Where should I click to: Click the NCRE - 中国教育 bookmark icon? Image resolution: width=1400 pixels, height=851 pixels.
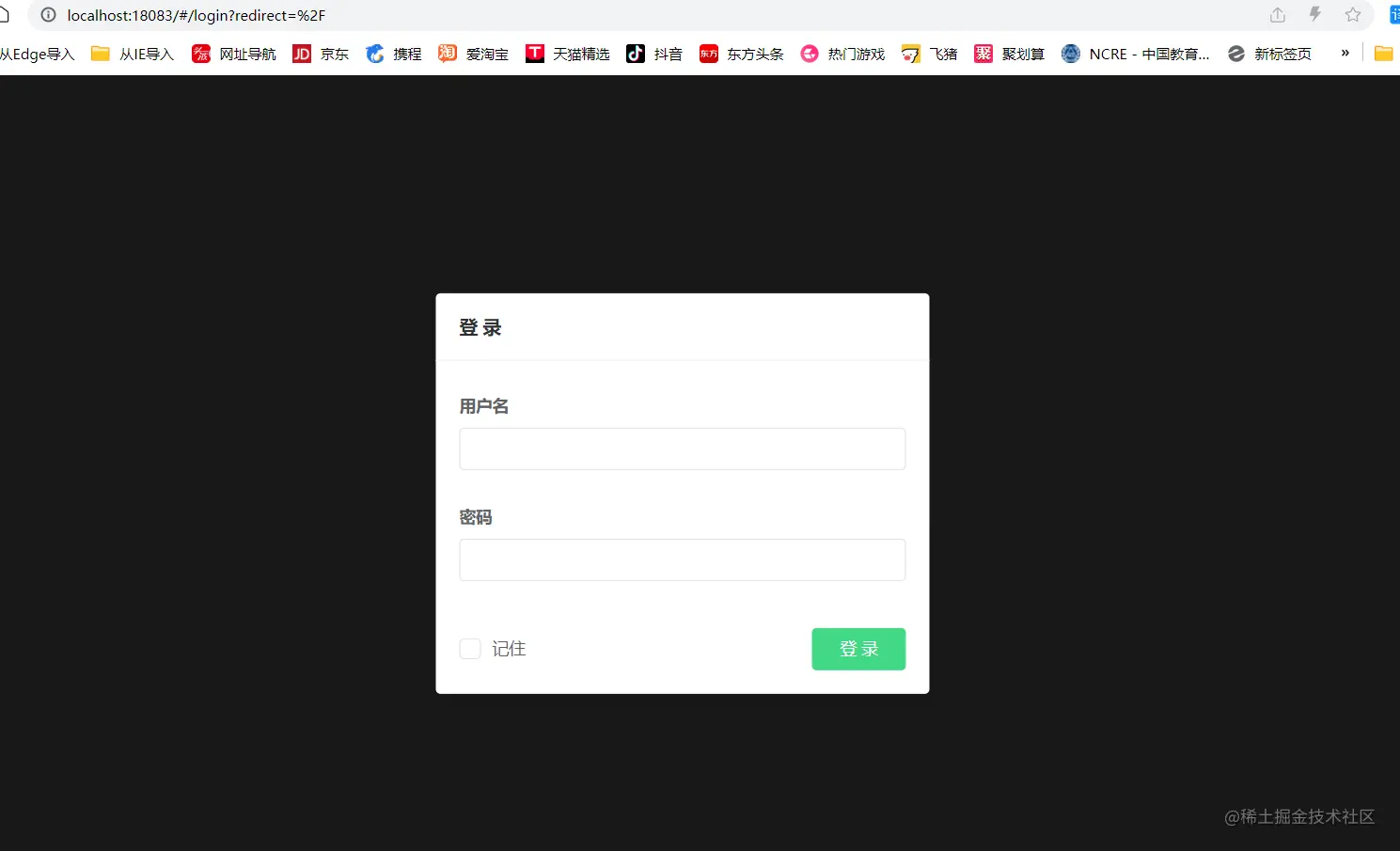coord(1071,54)
